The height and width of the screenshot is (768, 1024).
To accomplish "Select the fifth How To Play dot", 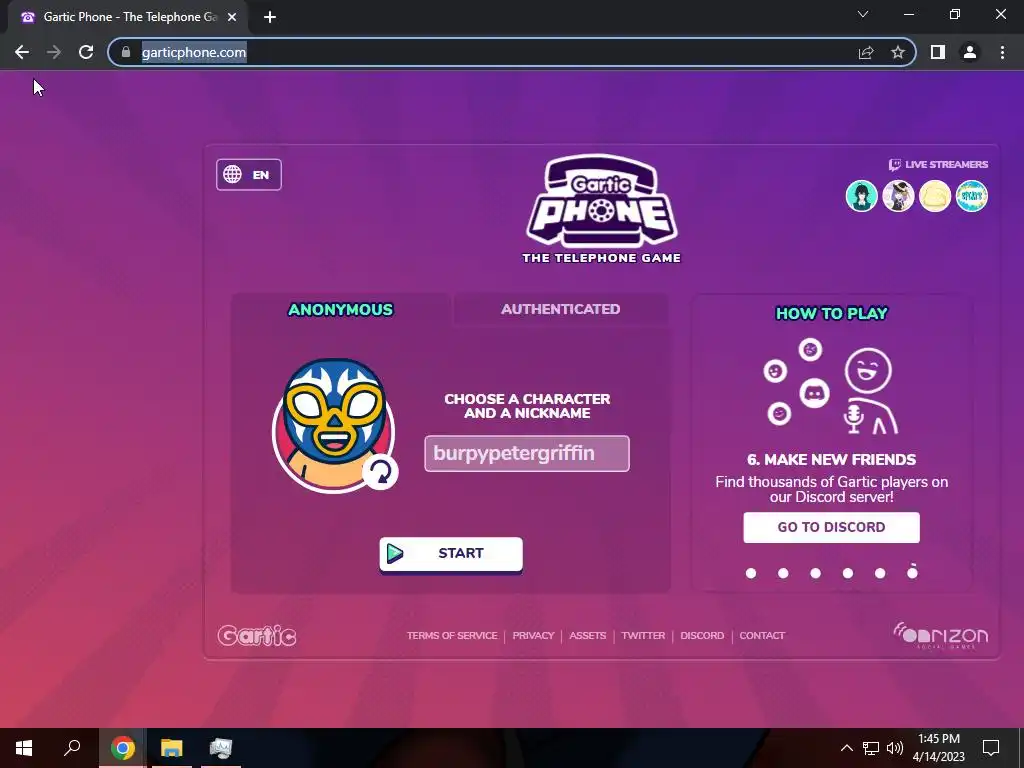I will click(880, 573).
